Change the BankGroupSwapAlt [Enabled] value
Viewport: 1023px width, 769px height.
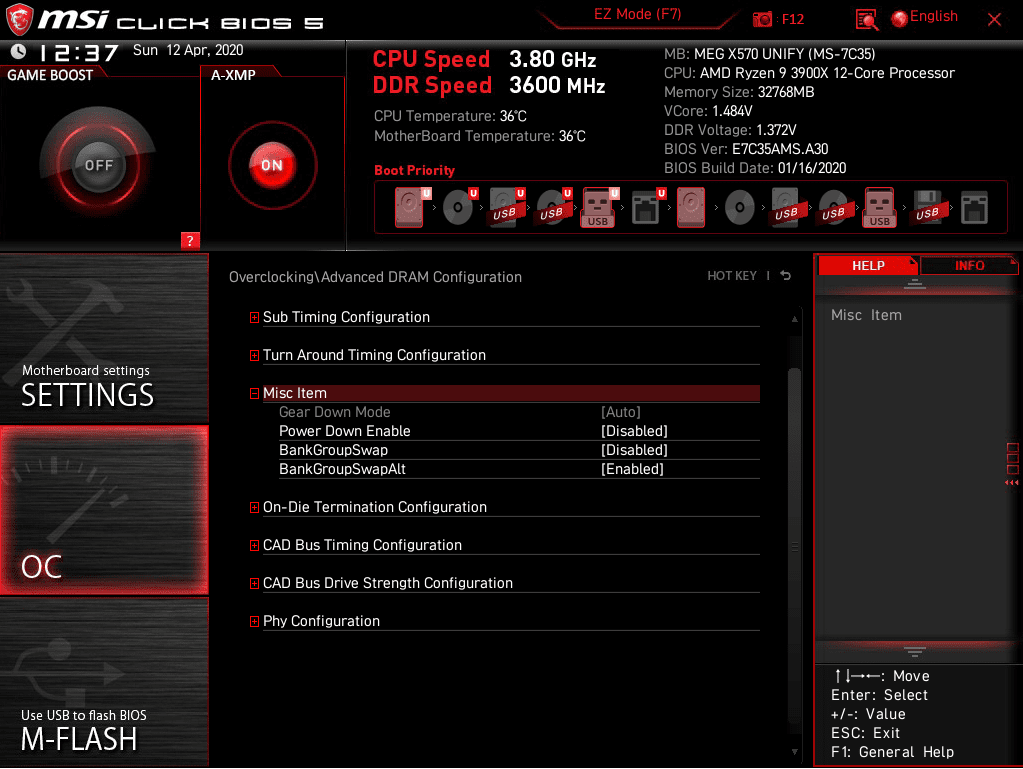[632, 468]
